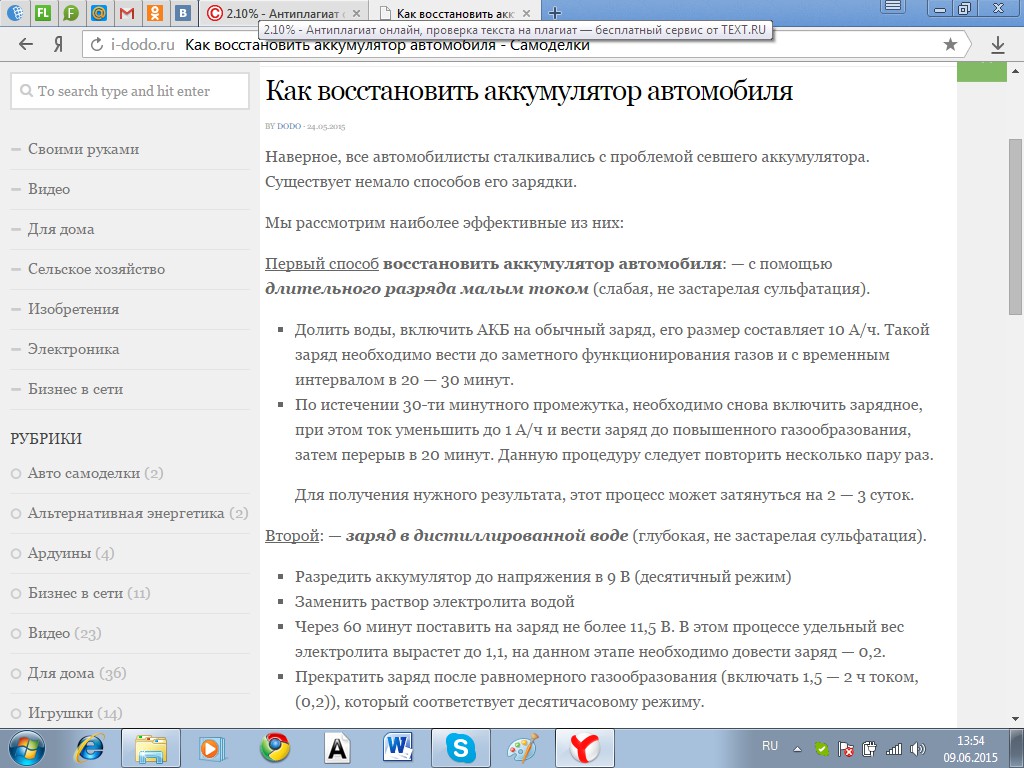Show hidden tray icons arrow
This screenshot has height=768, width=1024.
[797, 750]
